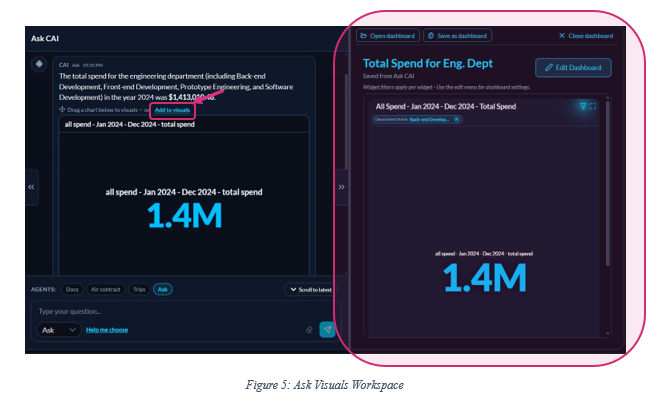Click the Open dashboard button
This screenshot has width=652, height=393.
(388, 36)
